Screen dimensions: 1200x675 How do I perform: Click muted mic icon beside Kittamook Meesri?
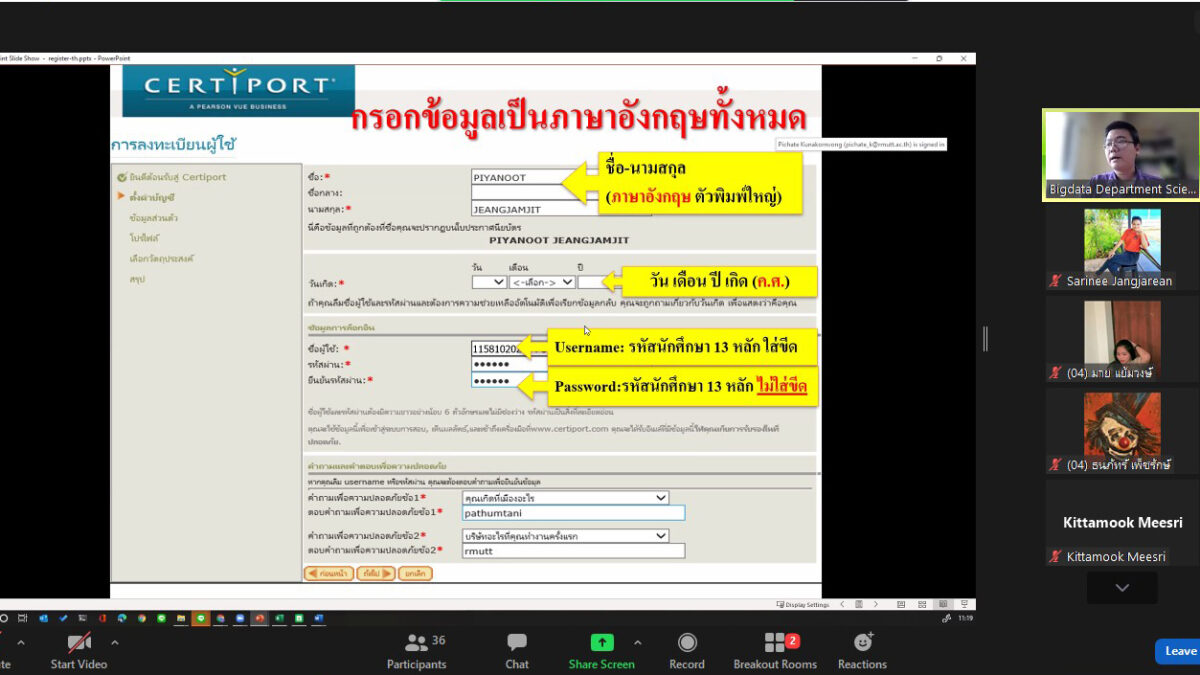[x=1055, y=556]
